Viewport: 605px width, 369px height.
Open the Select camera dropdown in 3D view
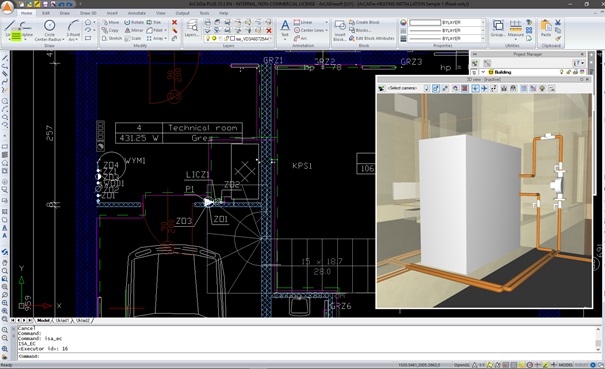click(x=402, y=88)
